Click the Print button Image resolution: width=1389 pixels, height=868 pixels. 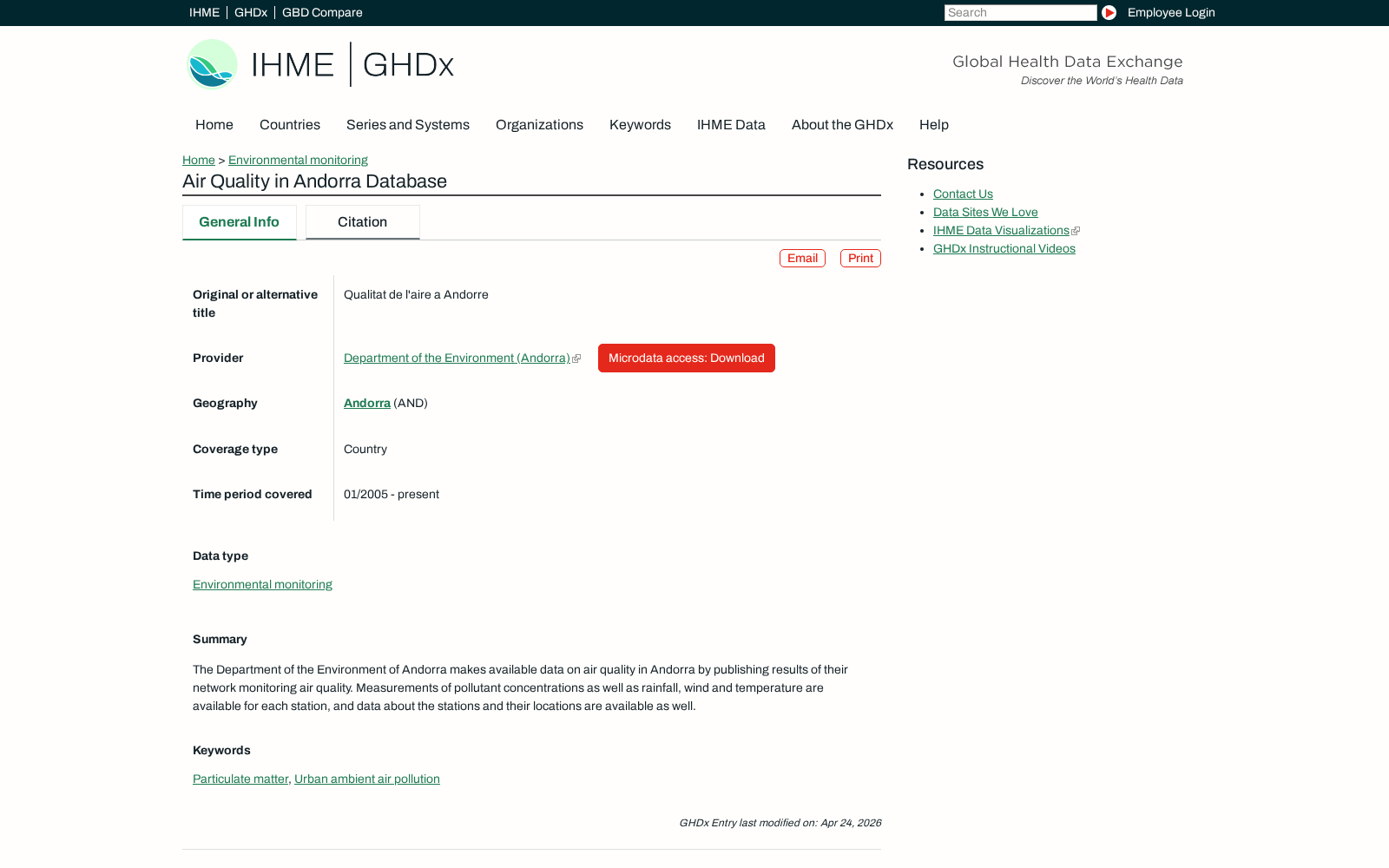(860, 259)
